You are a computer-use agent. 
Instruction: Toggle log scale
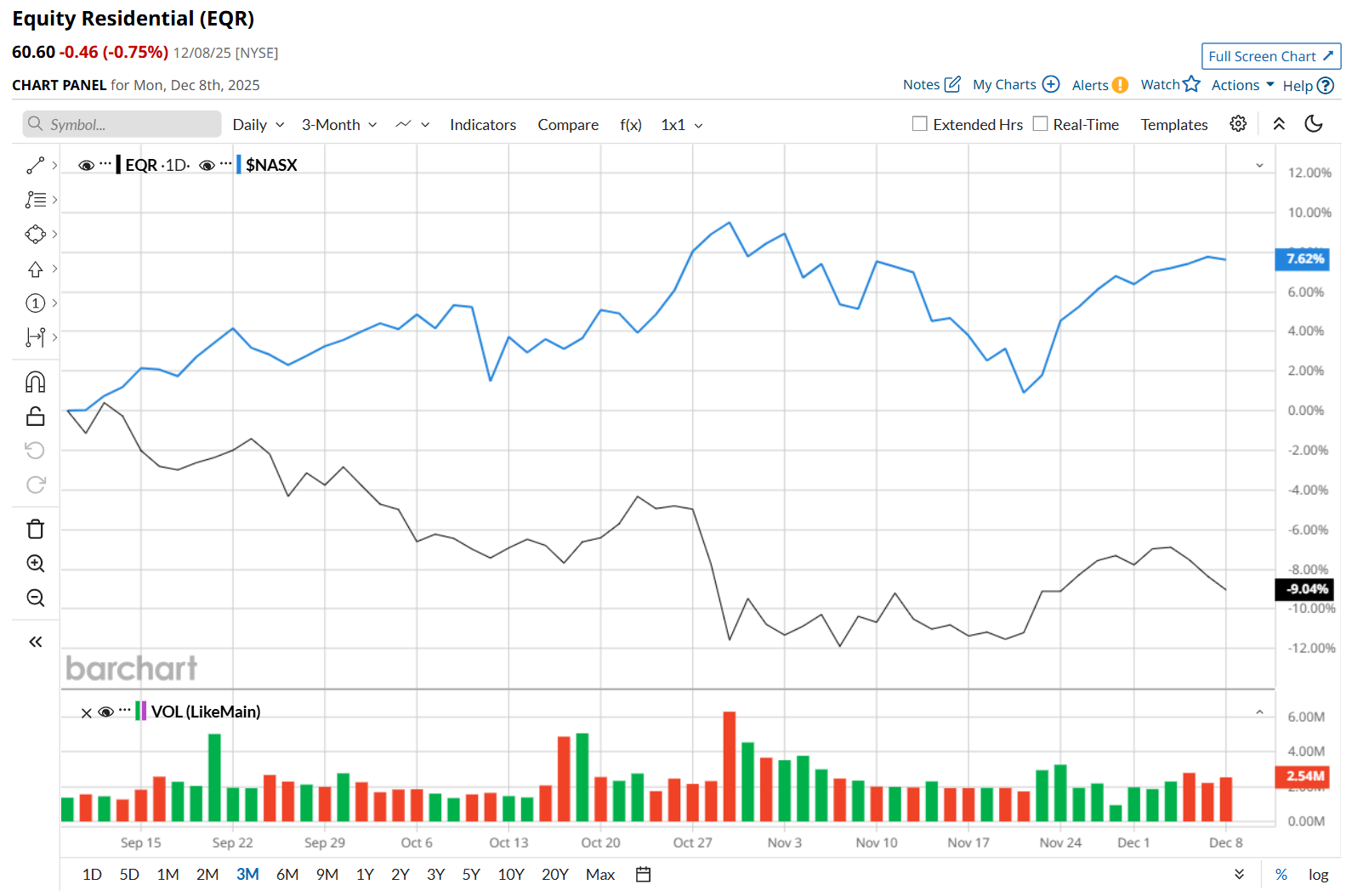click(x=1318, y=874)
